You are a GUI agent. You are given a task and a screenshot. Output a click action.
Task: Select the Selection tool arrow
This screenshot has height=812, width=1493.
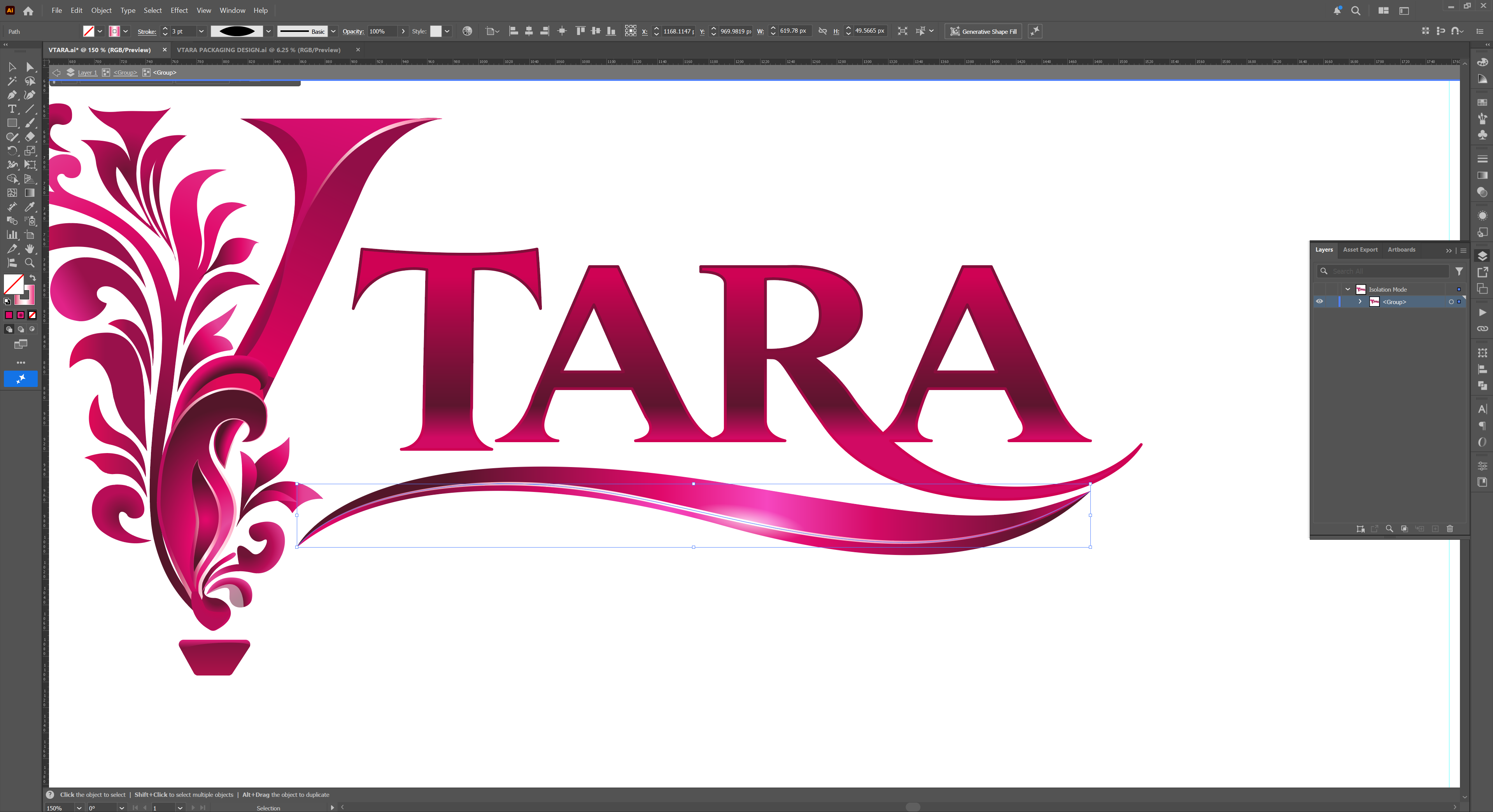12,67
